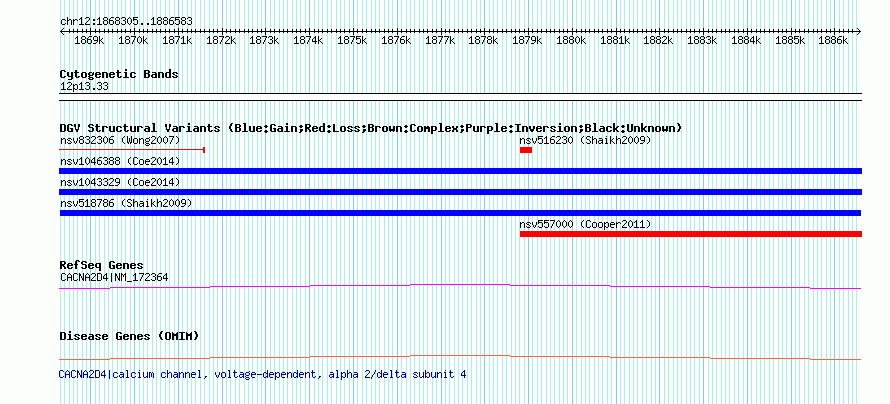
Task: Select the small red nsv516230 loss block
Action: coord(526,150)
